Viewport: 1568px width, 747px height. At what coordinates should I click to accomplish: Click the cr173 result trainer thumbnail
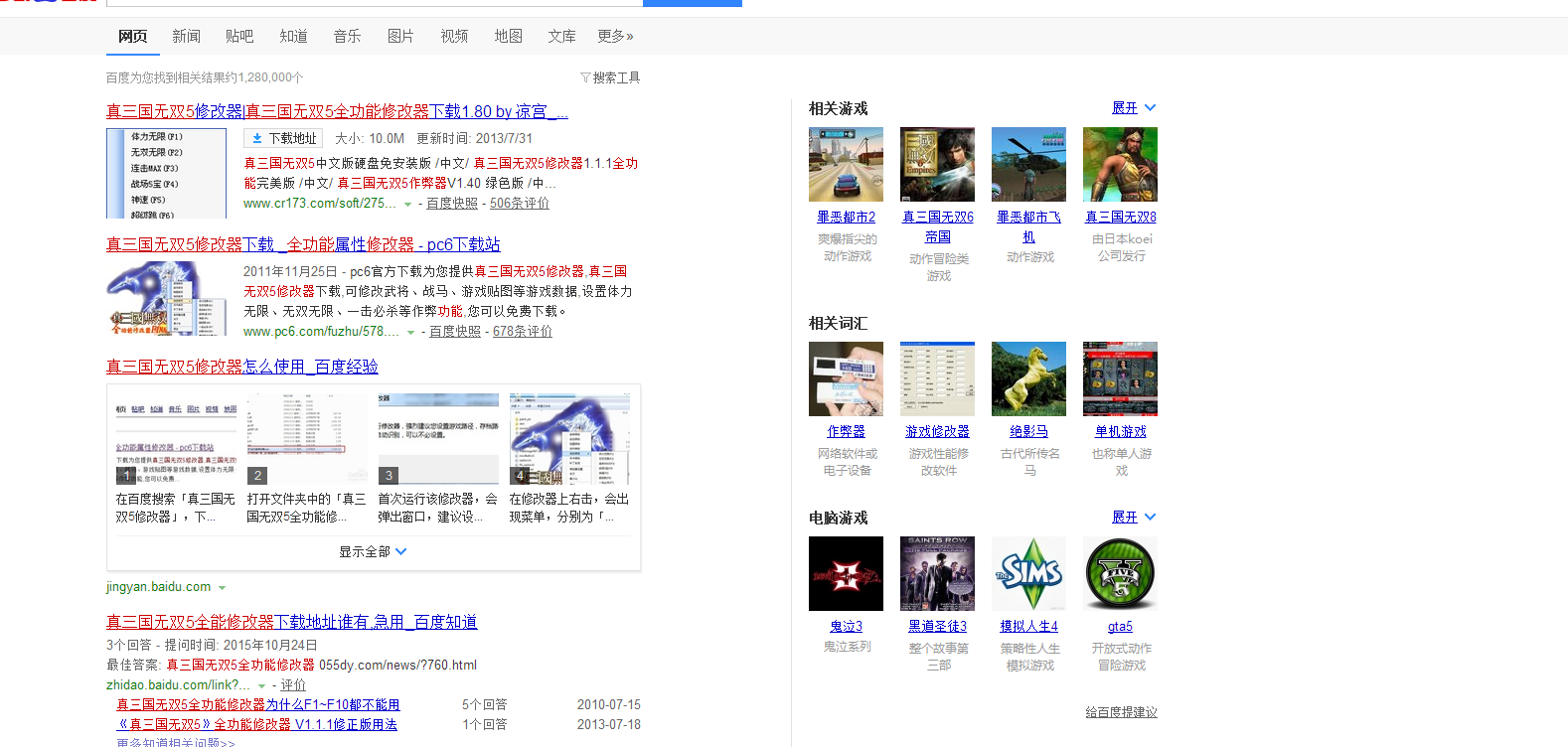pyautogui.click(x=166, y=173)
